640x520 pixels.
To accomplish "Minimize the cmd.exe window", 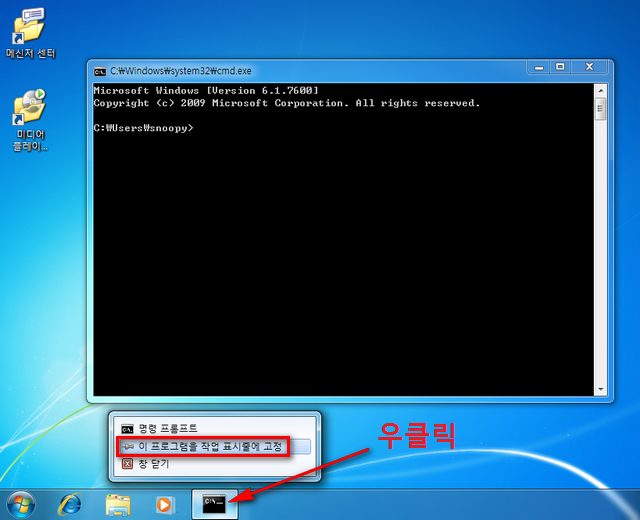I will click(539, 67).
